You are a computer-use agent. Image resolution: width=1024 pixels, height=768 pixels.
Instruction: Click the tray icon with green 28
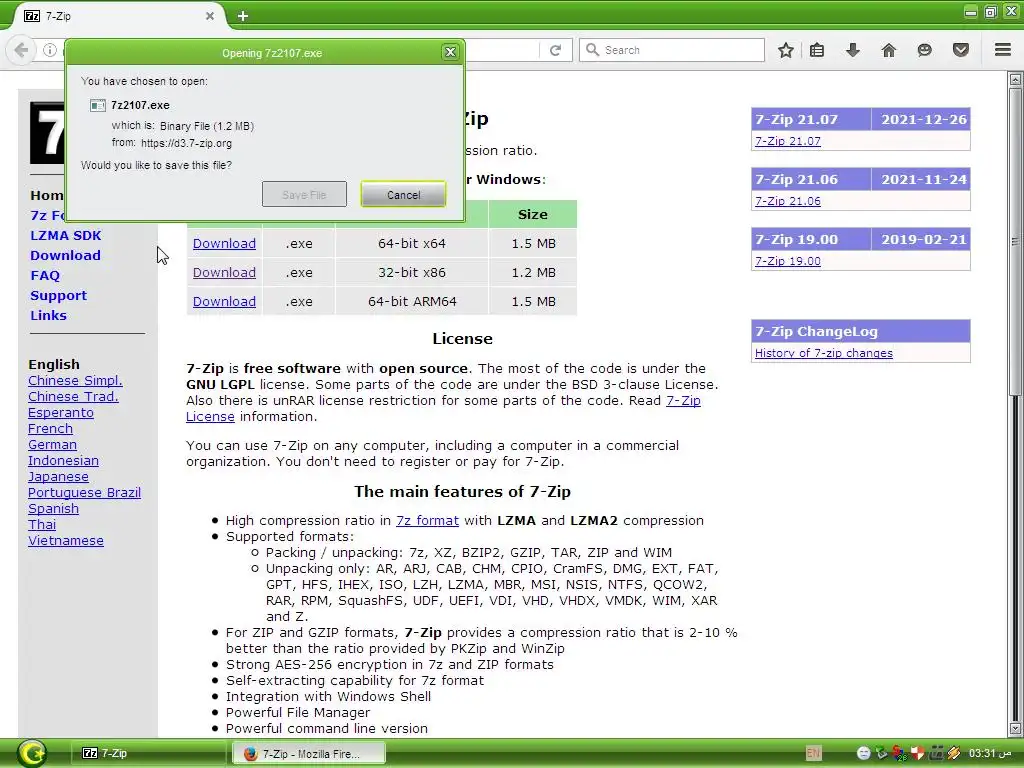point(900,754)
